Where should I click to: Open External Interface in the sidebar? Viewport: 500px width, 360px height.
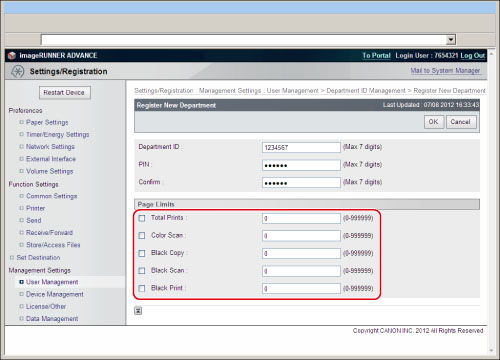pos(51,159)
